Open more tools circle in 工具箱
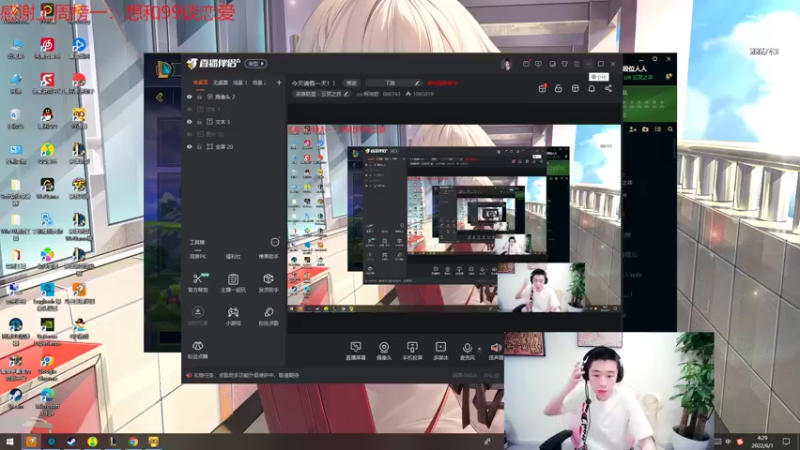The height and width of the screenshot is (450, 800). point(274,242)
